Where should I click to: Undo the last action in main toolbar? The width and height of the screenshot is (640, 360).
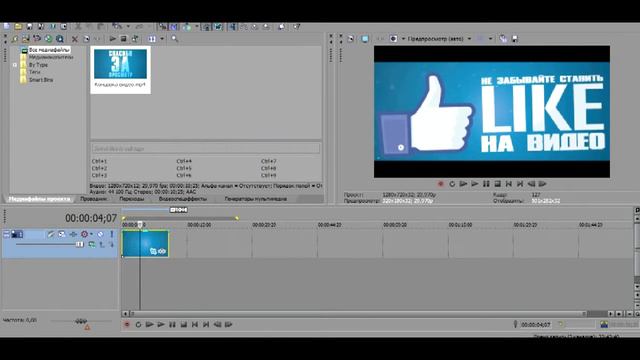click(x=117, y=27)
